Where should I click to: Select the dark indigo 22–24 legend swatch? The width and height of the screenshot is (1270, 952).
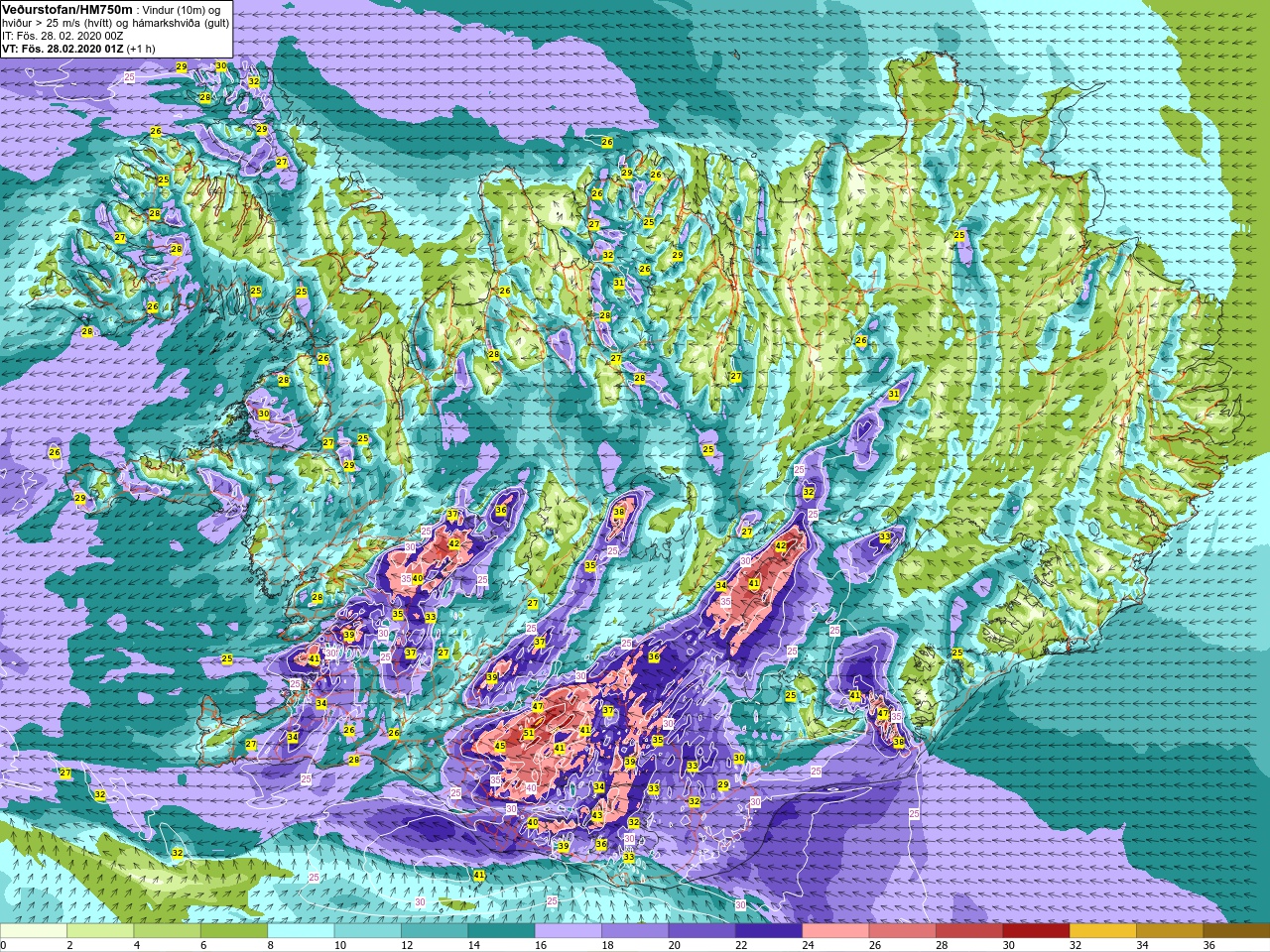pyautogui.click(x=768, y=931)
